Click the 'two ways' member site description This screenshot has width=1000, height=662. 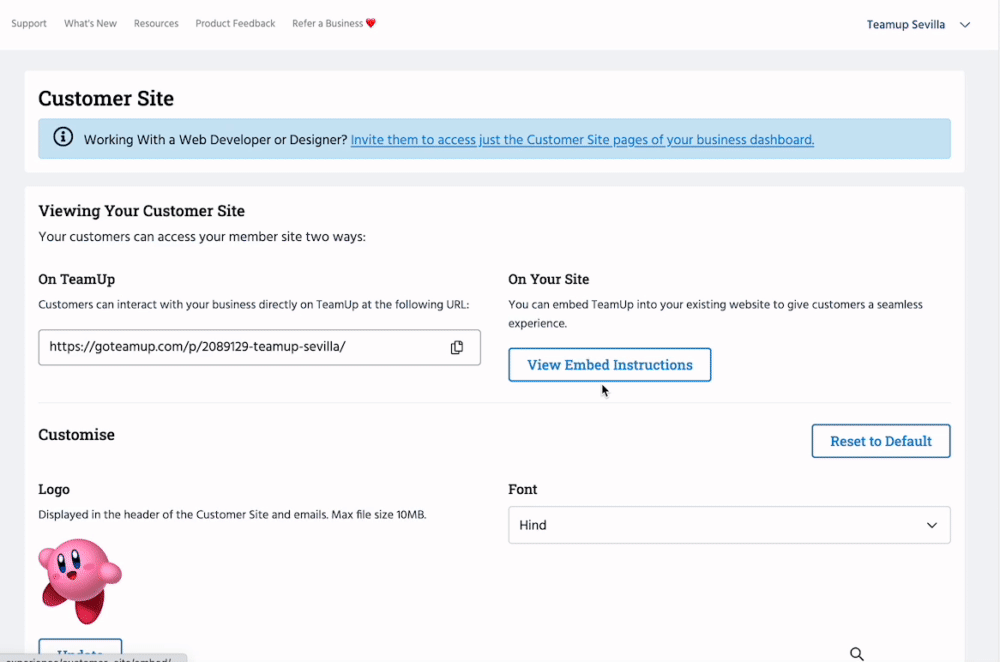[202, 237]
